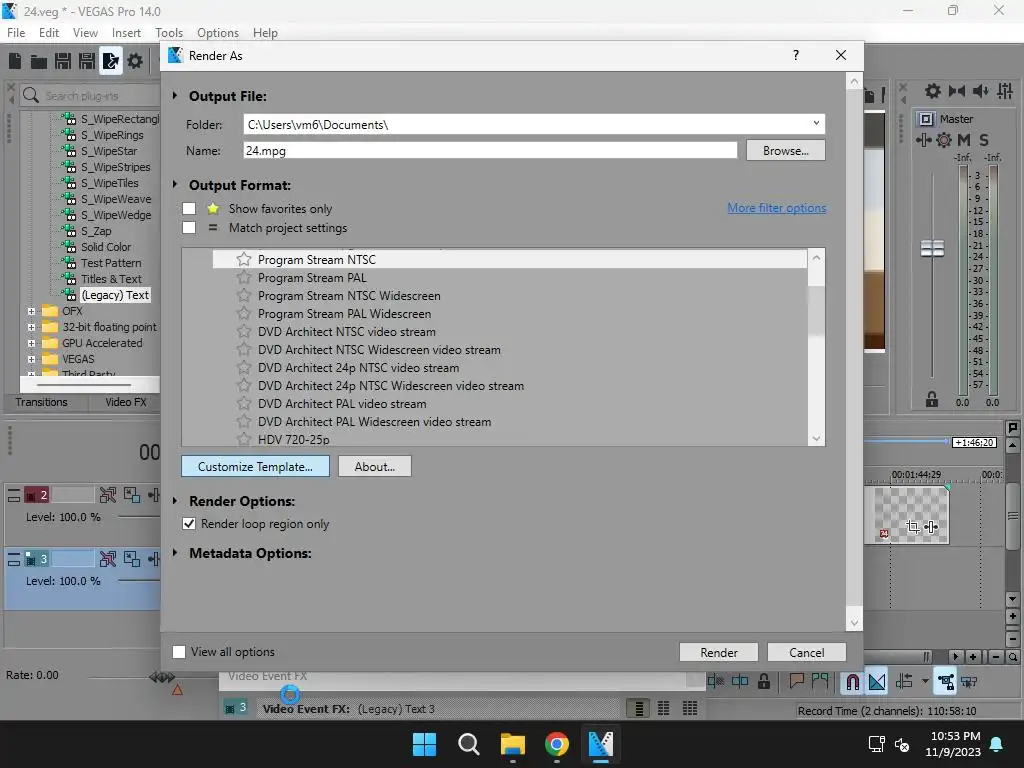Open More filter options link
Viewport: 1024px width, 768px height.
(x=776, y=208)
